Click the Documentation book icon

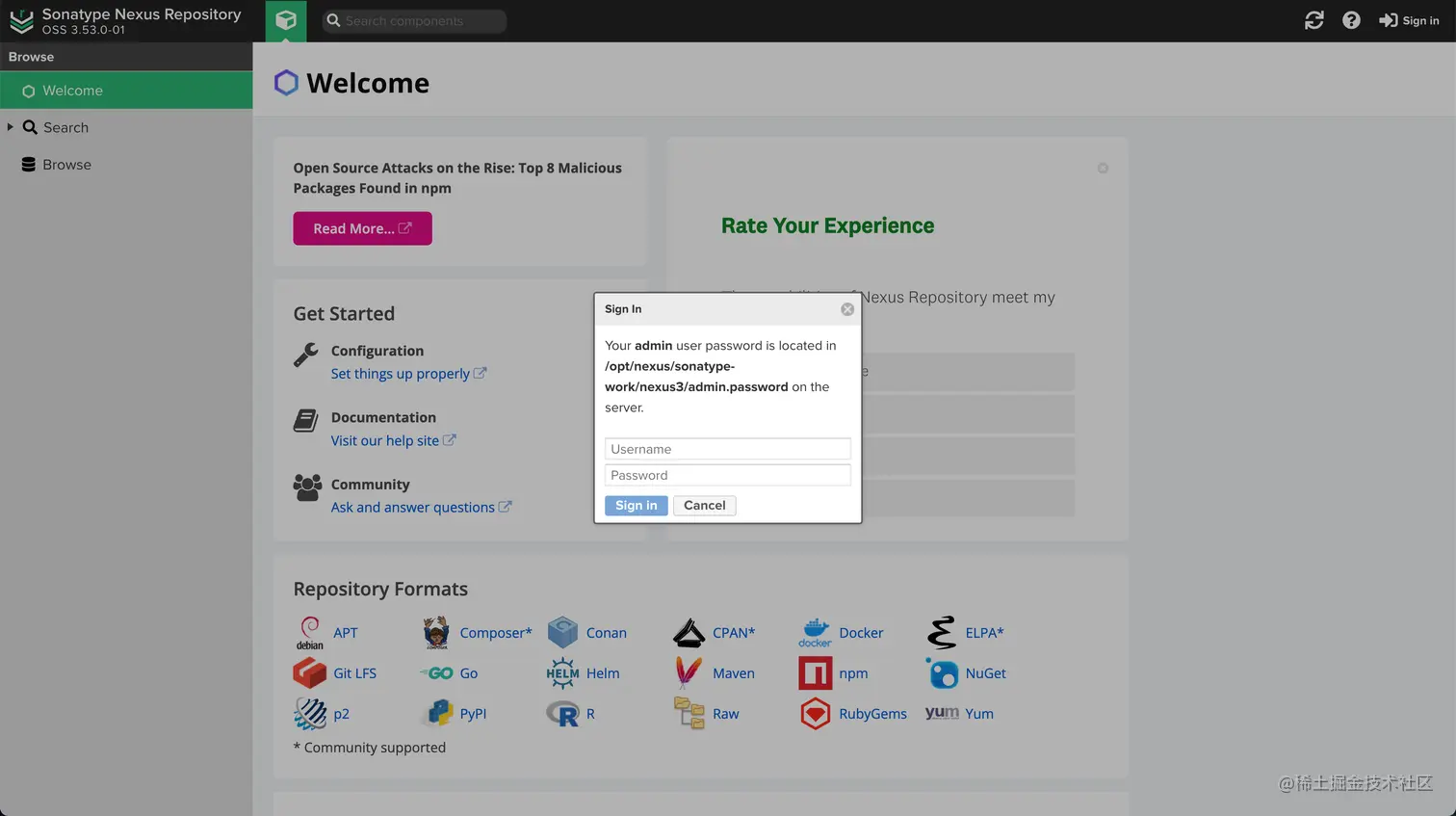[306, 421]
